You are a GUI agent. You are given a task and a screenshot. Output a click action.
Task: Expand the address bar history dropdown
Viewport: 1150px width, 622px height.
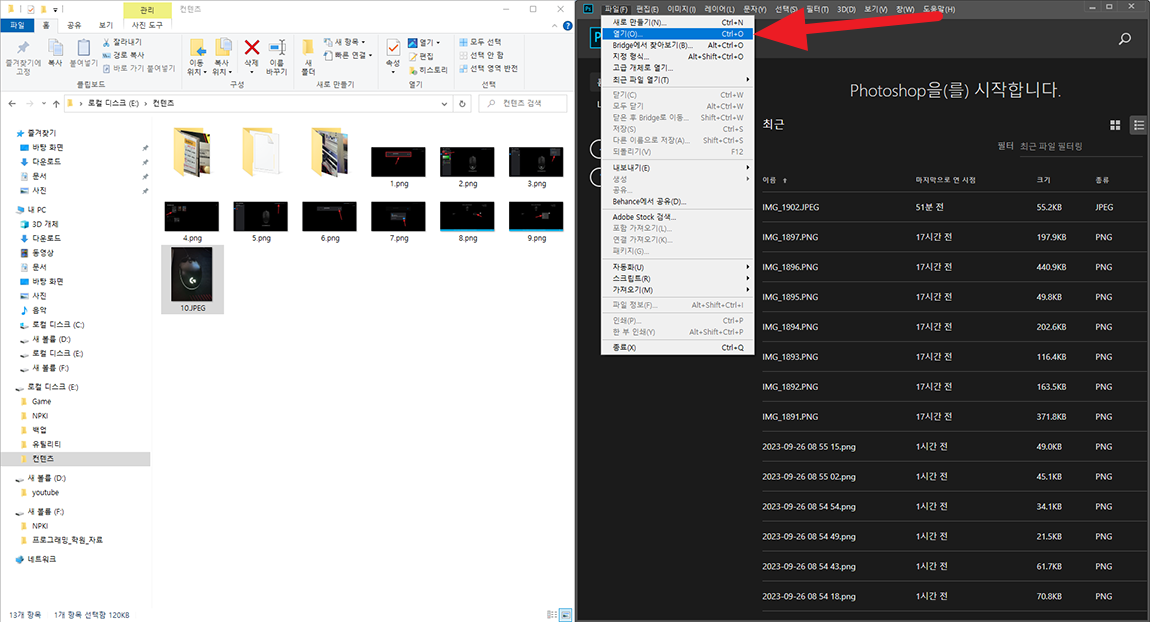click(444, 103)
